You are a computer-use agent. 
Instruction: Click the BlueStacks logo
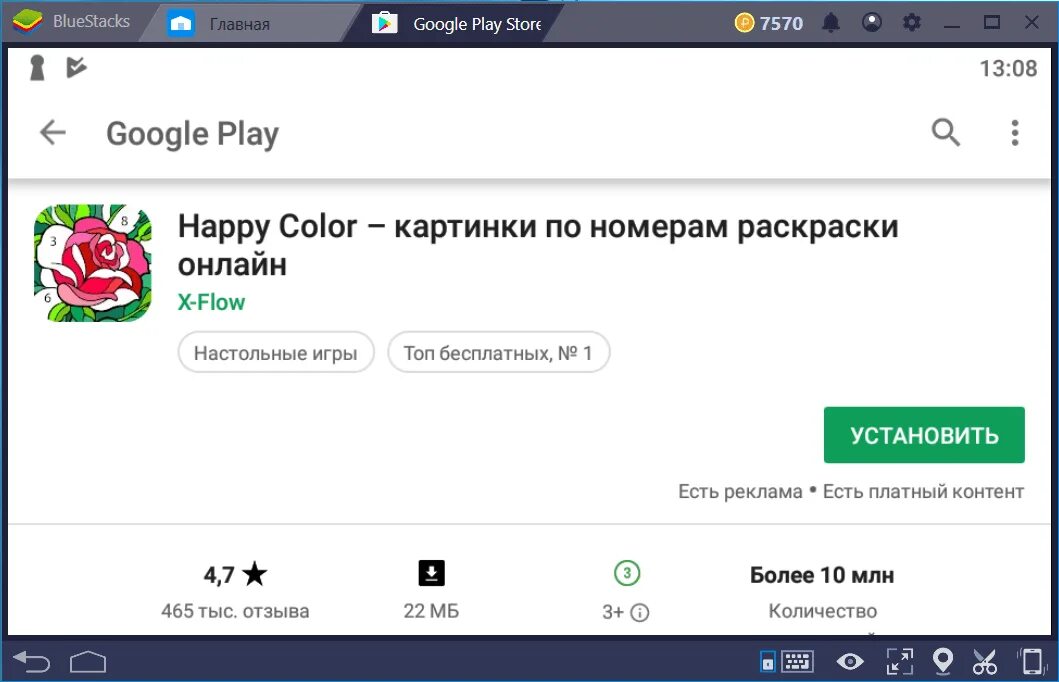[x=28, y=22]
